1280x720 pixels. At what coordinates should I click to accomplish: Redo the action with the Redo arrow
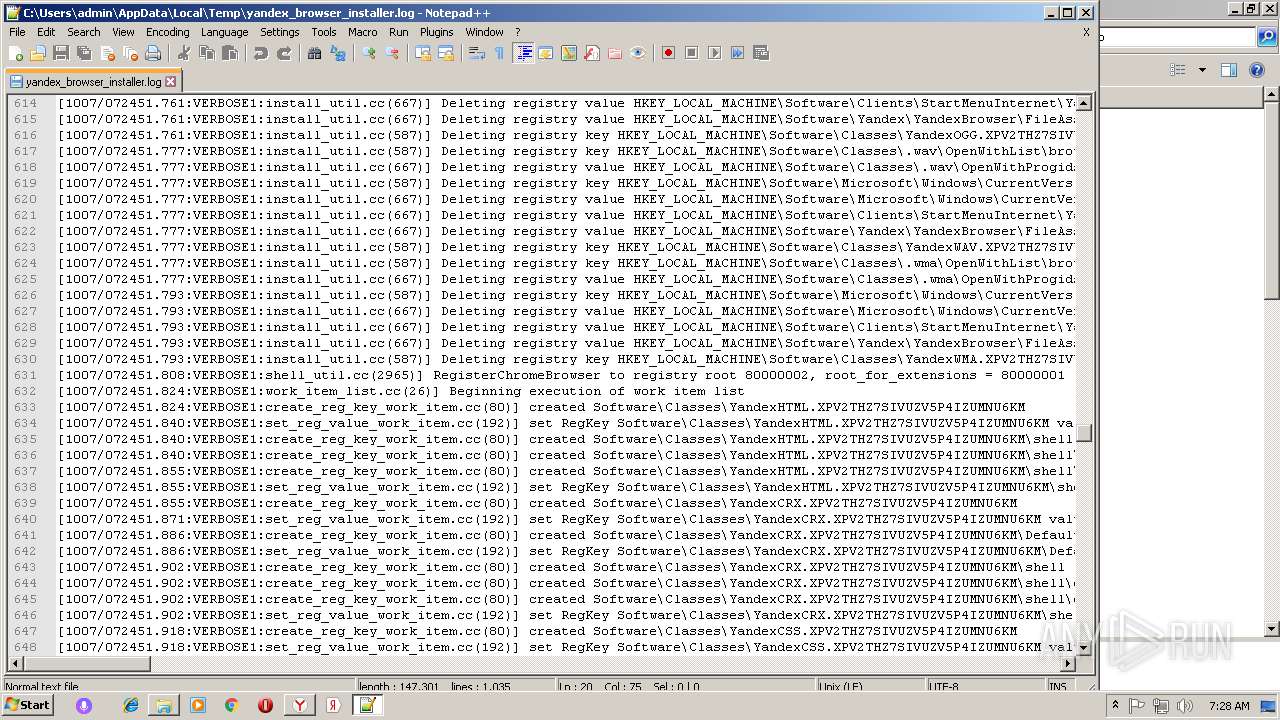(283, 53)
